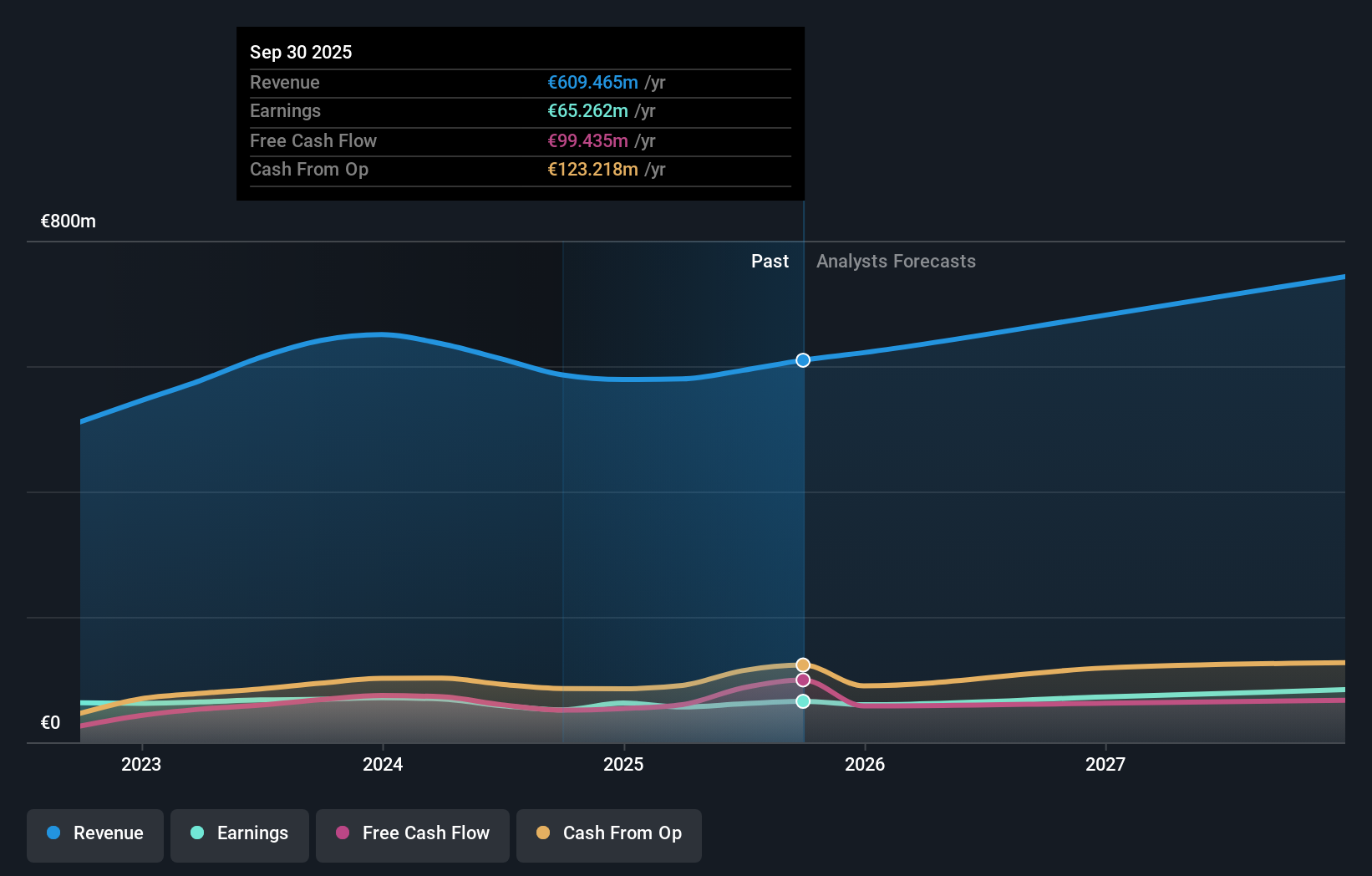The width and height of the screenshot is (1372, 876).
Task: Open the Past period section
Action: (x=770, y=261)
